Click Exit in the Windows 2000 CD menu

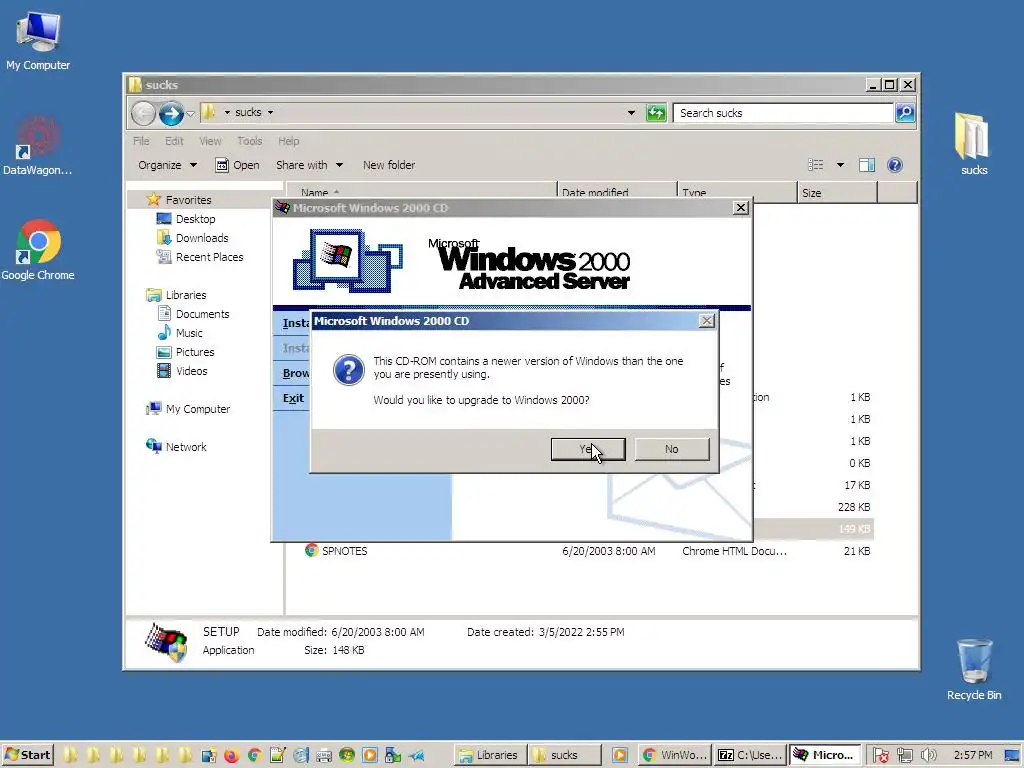tap(293, 398)
